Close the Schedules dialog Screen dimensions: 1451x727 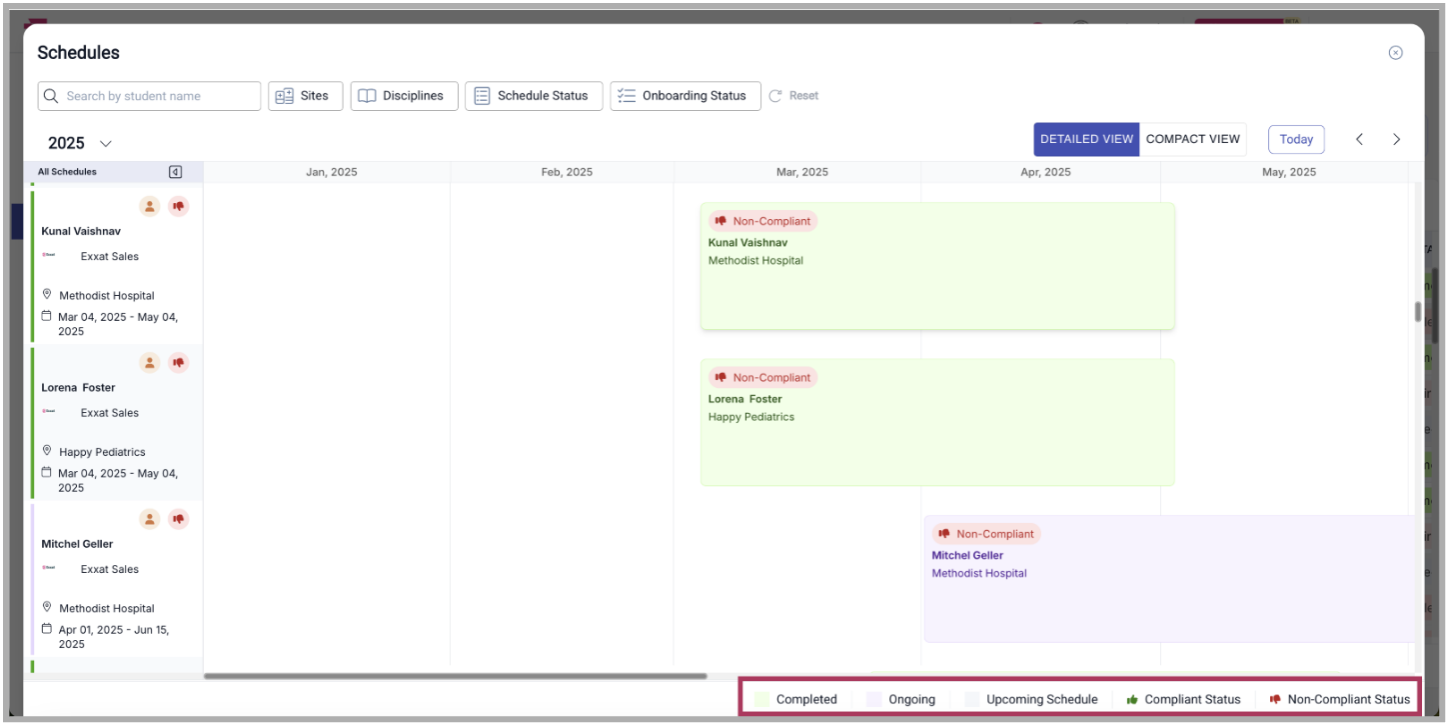click(1395, 53)
